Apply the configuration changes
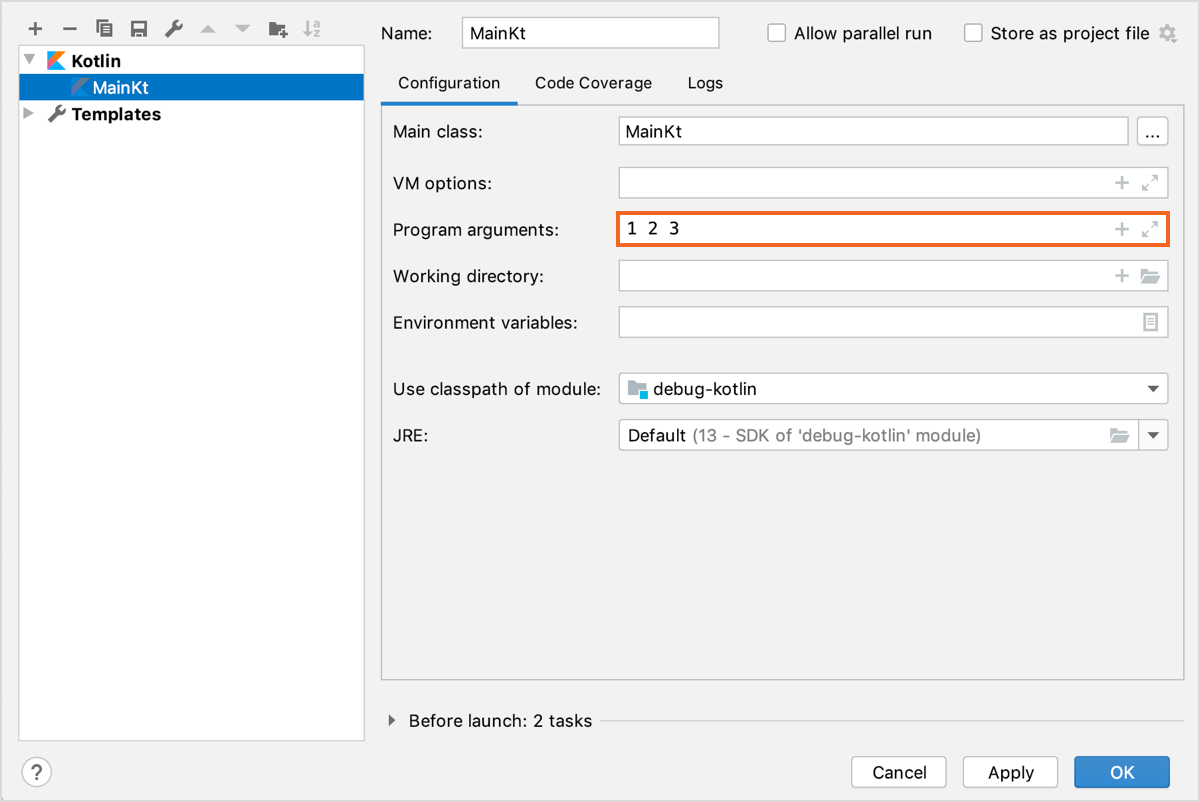The image size is (1200, 802). 1009,772
